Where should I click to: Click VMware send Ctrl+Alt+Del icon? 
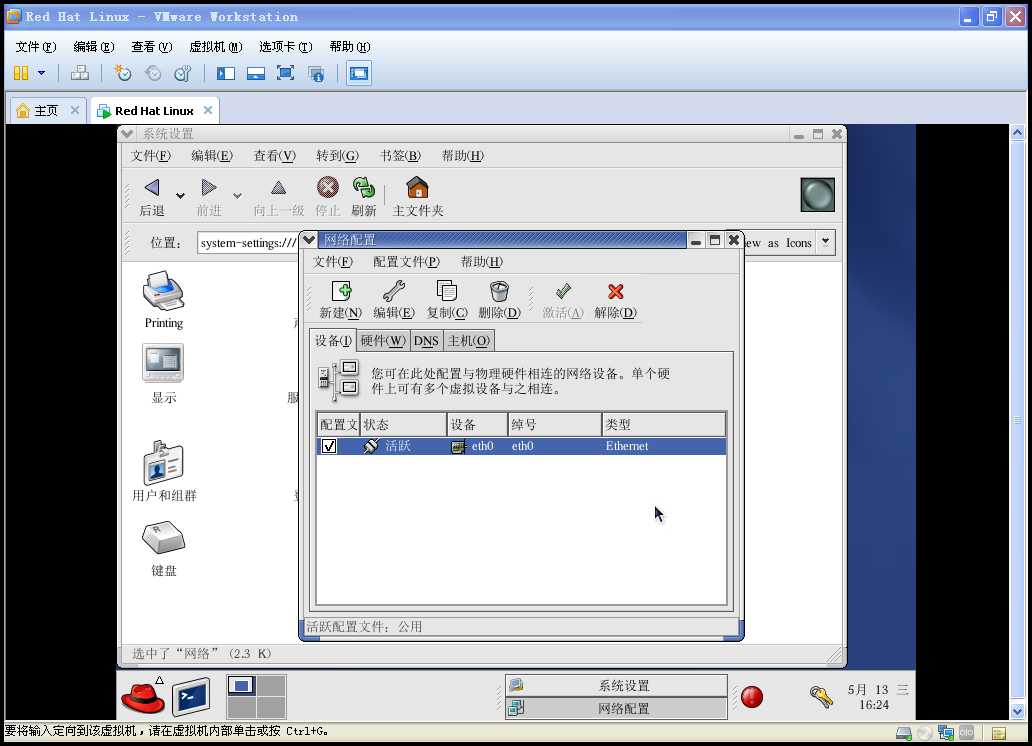point(80,73)
